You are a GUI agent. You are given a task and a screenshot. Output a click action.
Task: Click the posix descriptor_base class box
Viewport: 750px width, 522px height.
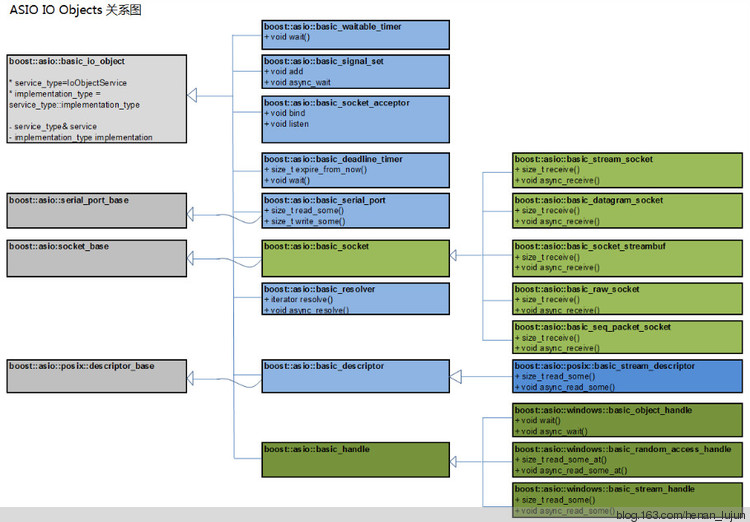[x=97, y=375]
